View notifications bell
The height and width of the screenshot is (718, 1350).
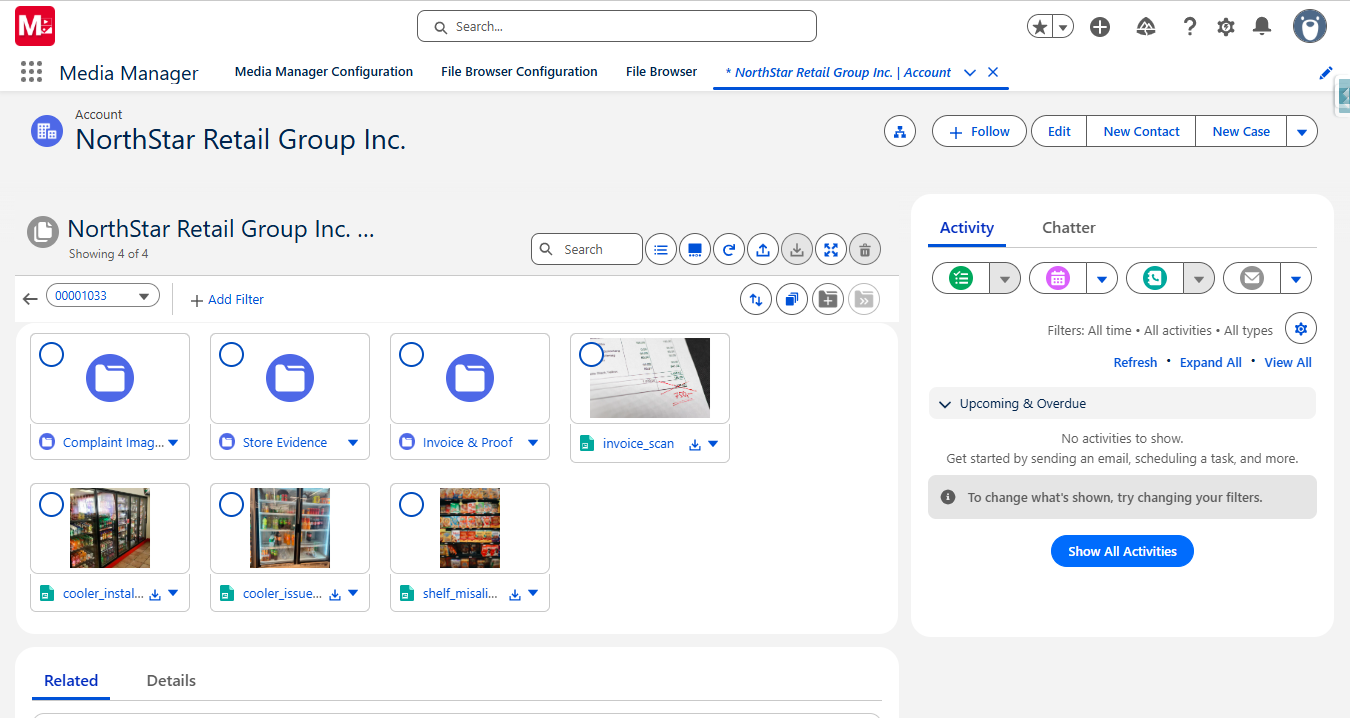coord(1263,27)
